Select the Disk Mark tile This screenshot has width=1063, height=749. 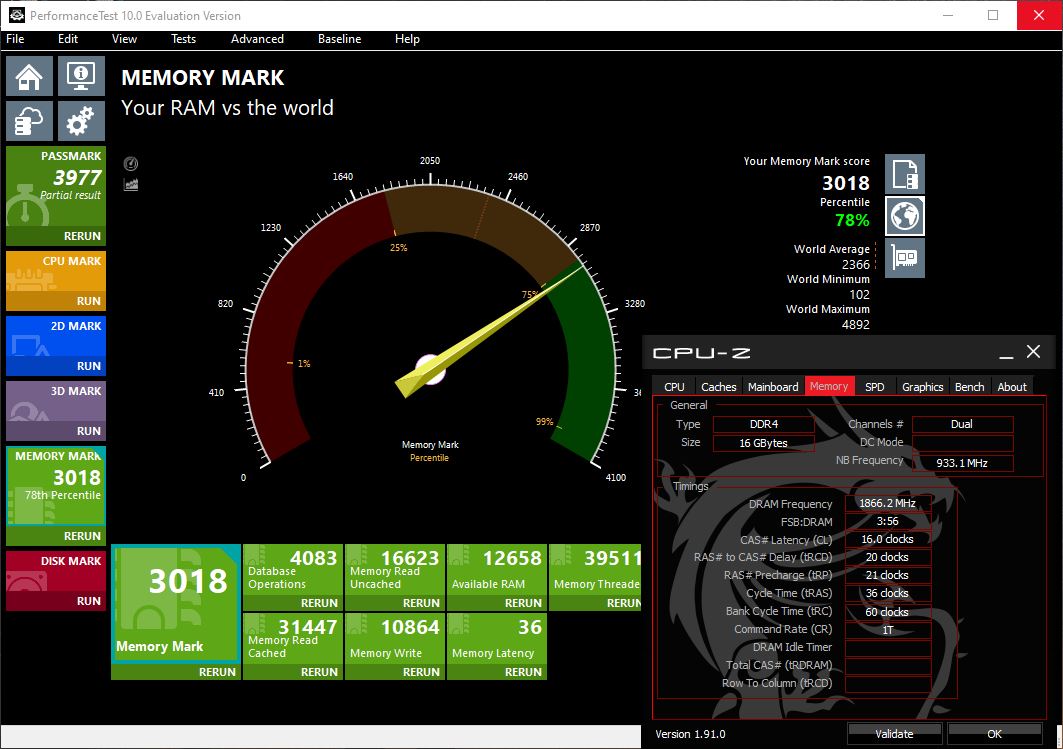tap(56, 571)
